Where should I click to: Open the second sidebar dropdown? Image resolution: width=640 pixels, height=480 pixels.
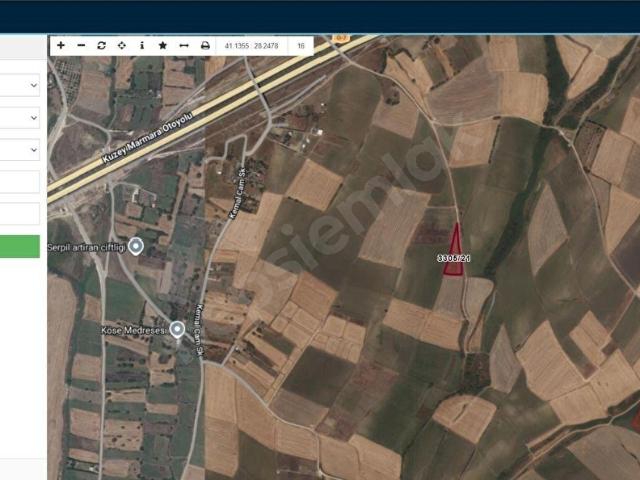20,118
